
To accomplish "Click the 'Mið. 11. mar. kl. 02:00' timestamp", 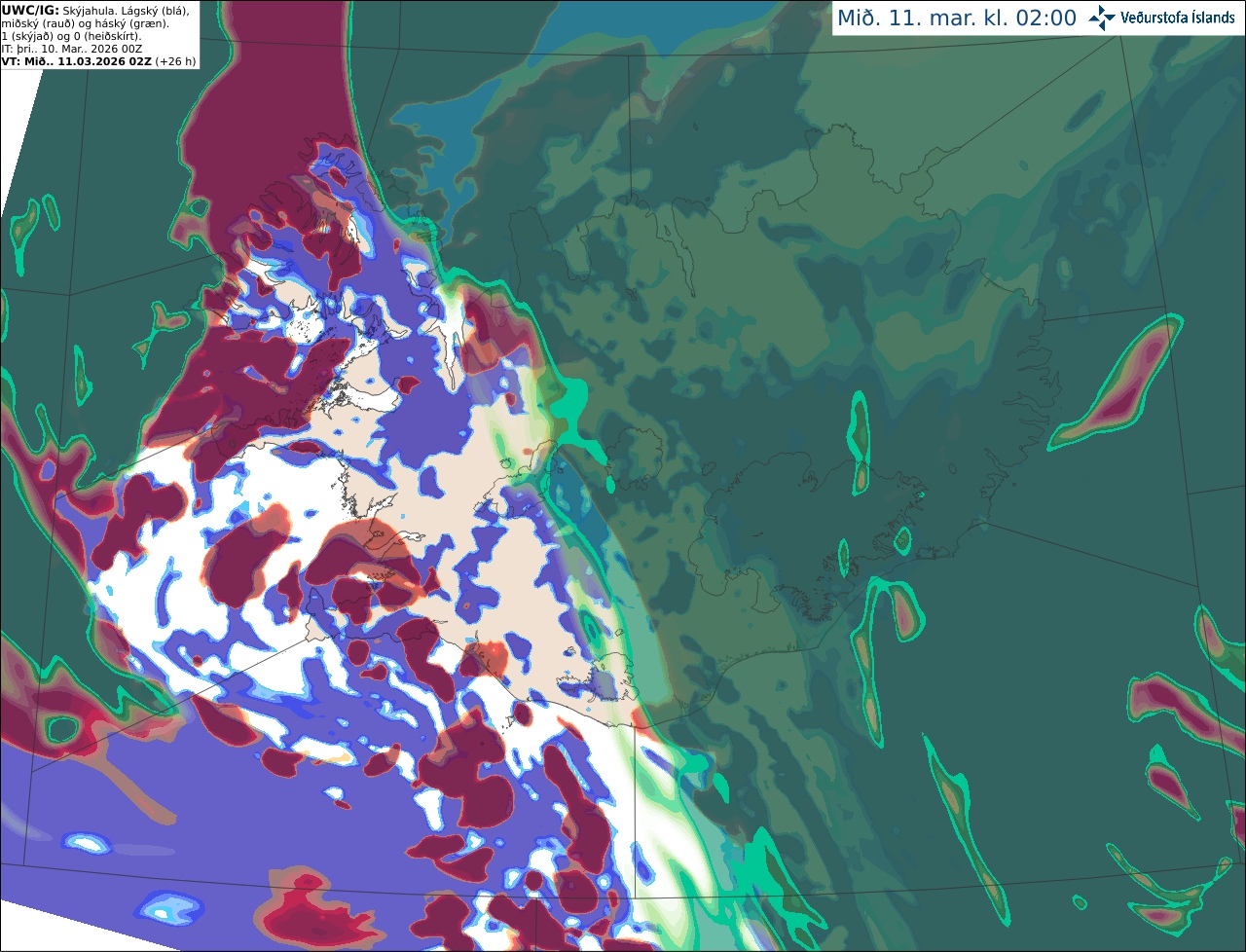I will [957, 18].
